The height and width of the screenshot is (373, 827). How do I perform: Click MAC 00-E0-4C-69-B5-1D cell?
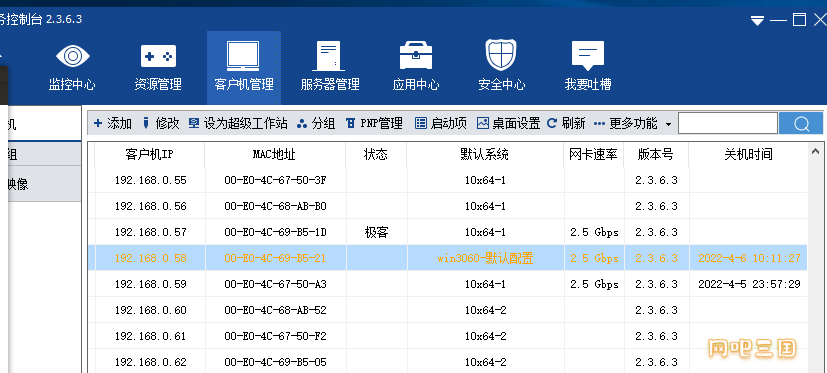point(275,232)
